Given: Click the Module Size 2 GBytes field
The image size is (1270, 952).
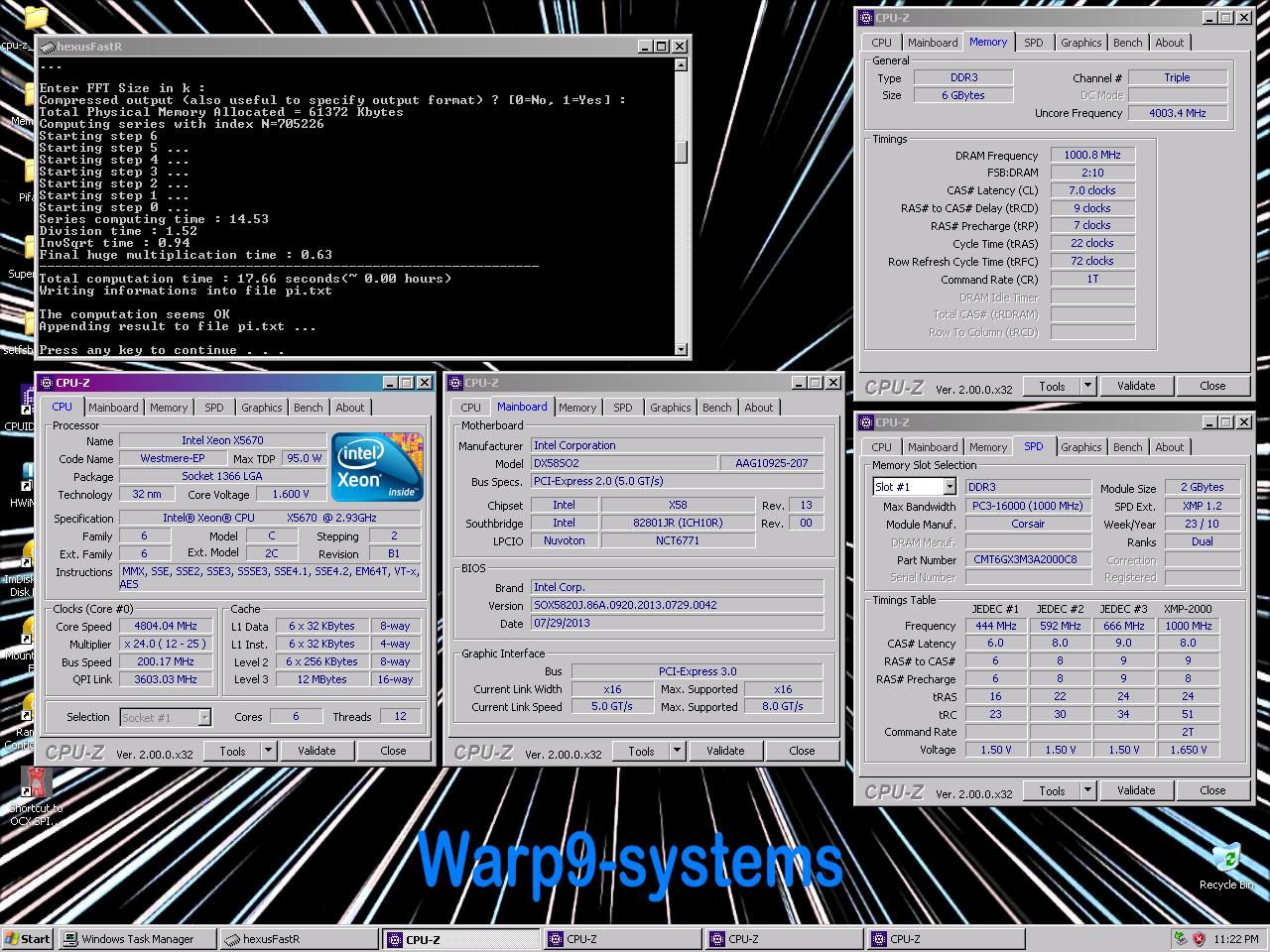Looking at the screenshot, I should point(1203,487).
